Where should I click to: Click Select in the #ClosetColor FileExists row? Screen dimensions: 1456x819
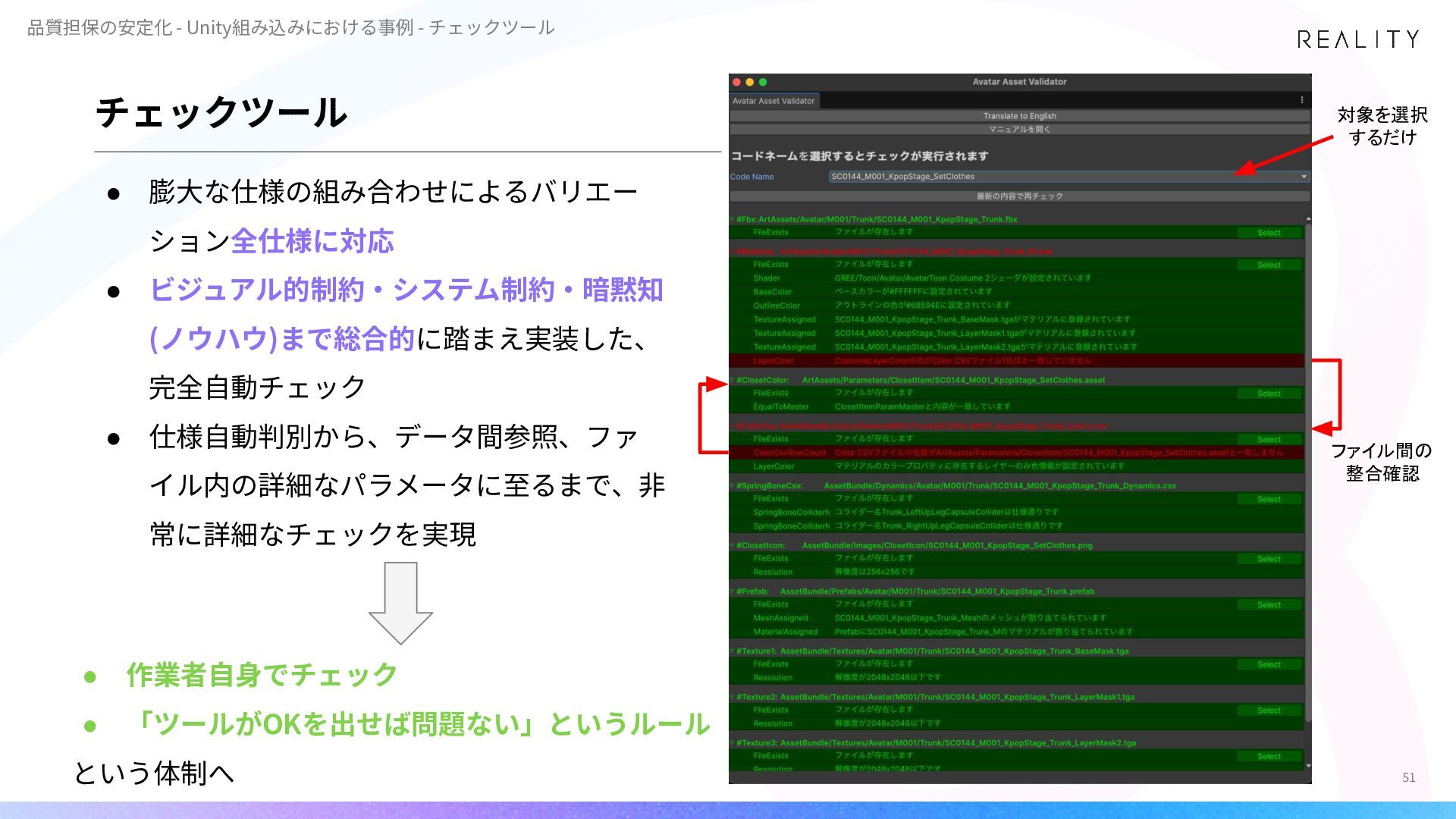click(1269, 394)
